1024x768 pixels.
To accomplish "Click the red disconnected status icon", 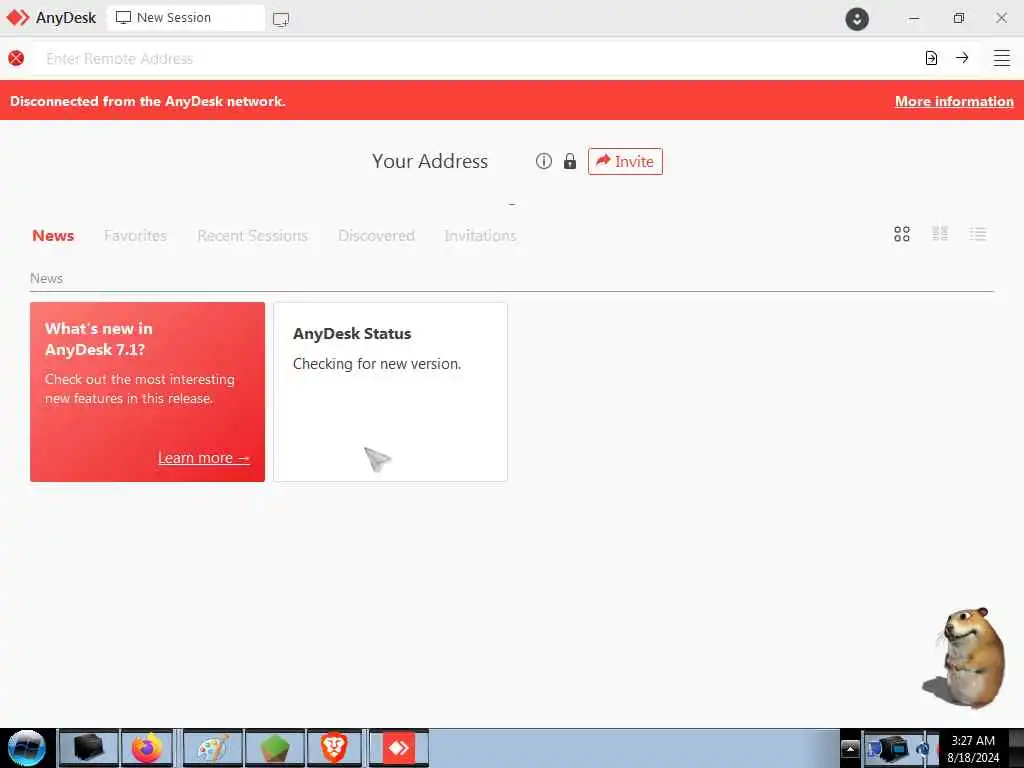I will [x=16, y=58].
